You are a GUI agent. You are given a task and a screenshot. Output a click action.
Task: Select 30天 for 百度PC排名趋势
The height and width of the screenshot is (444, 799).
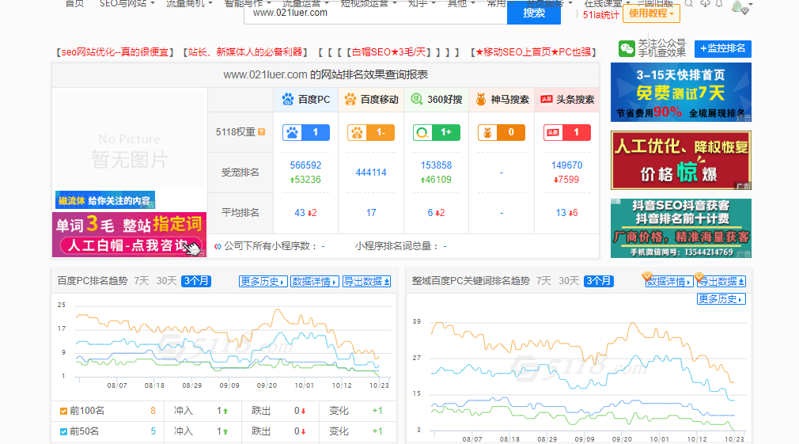point(166,281)
